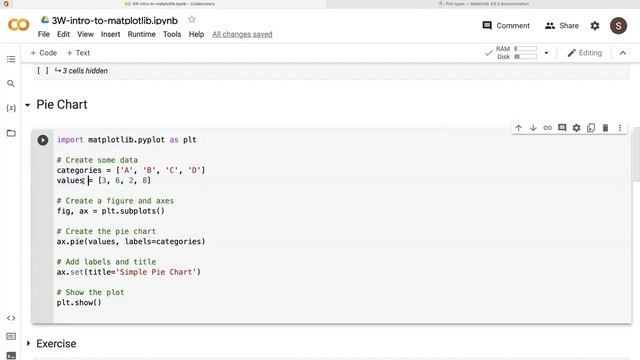Click the line 'fig, ax = plt.subplots()'
The height and width of the screenshot is (360, 640).
coord(111,211)
